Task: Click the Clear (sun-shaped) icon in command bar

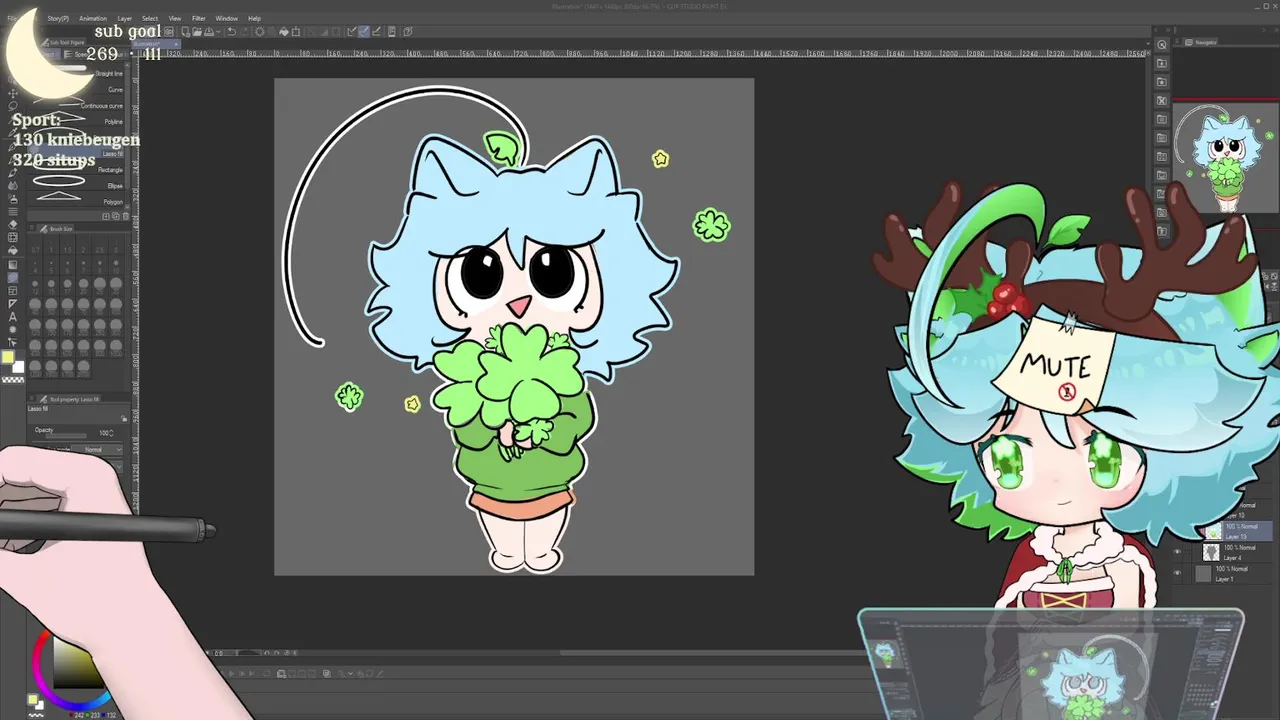Action: (259, 31)
